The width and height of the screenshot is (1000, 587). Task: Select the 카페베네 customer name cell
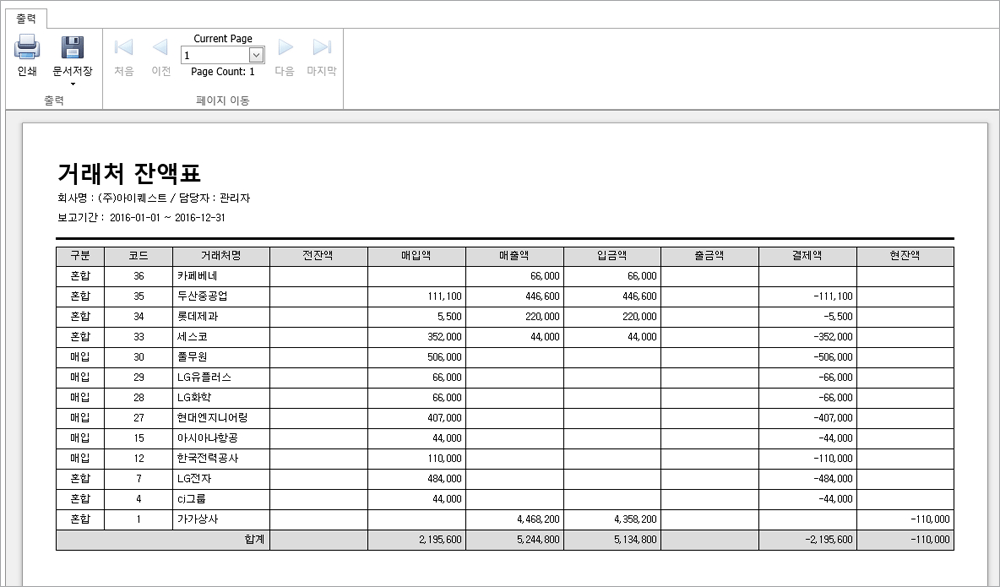[221, 276]
